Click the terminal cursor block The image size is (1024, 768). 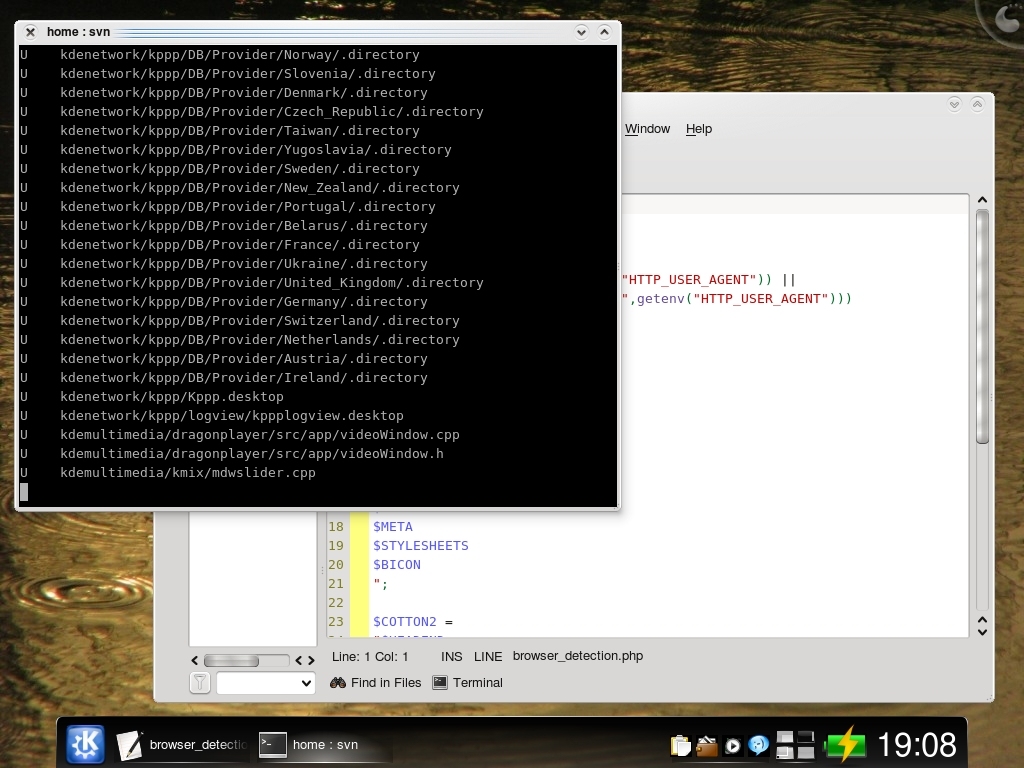(x=24, y=492)
